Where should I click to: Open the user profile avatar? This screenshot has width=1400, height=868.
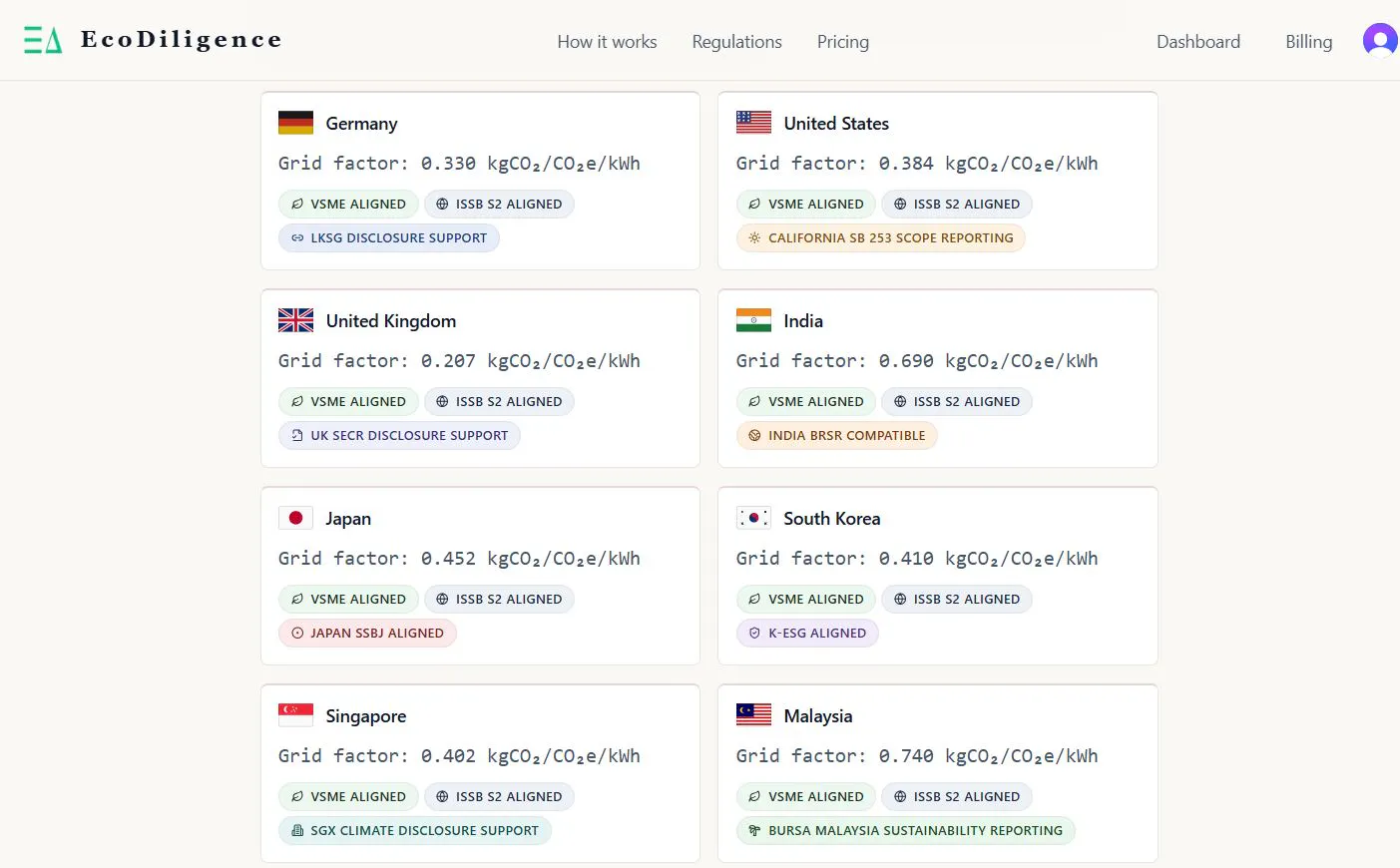tap(1380, 41)
